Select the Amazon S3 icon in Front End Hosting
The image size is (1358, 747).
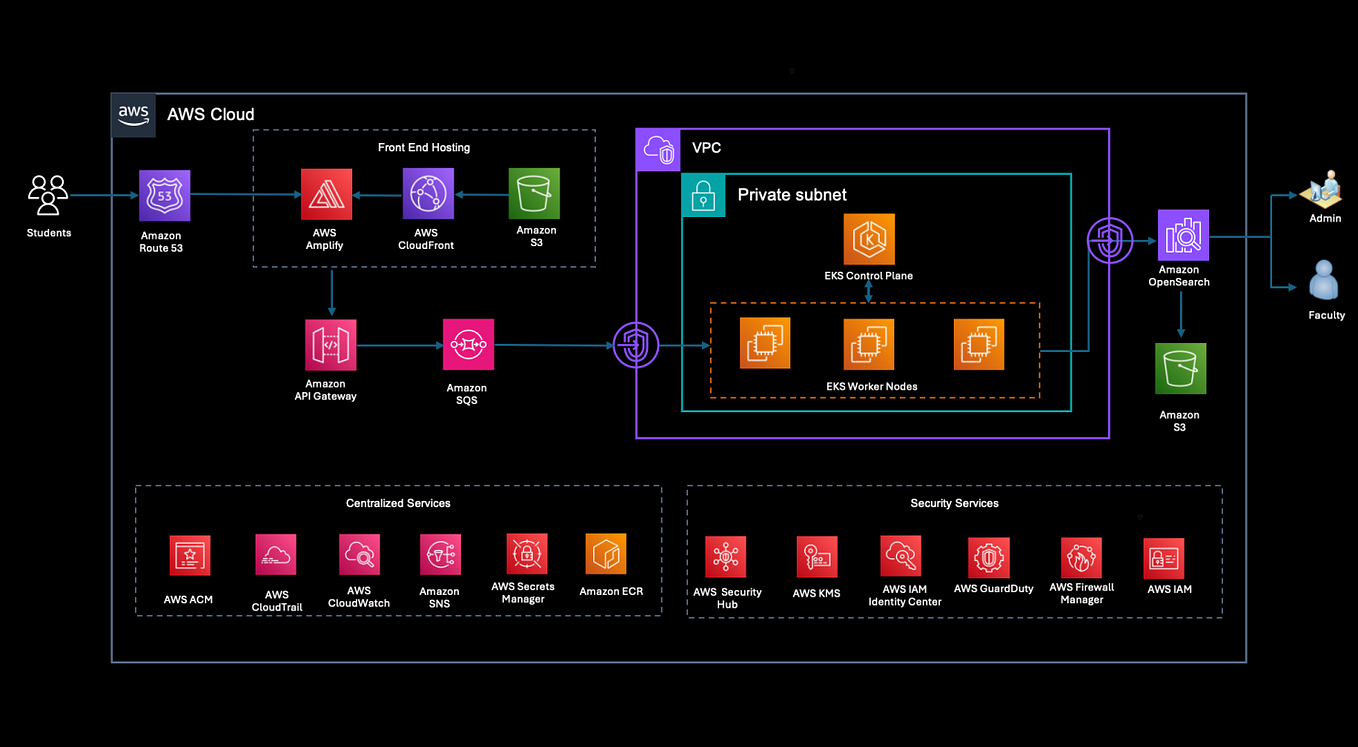[x=535, y=193]
